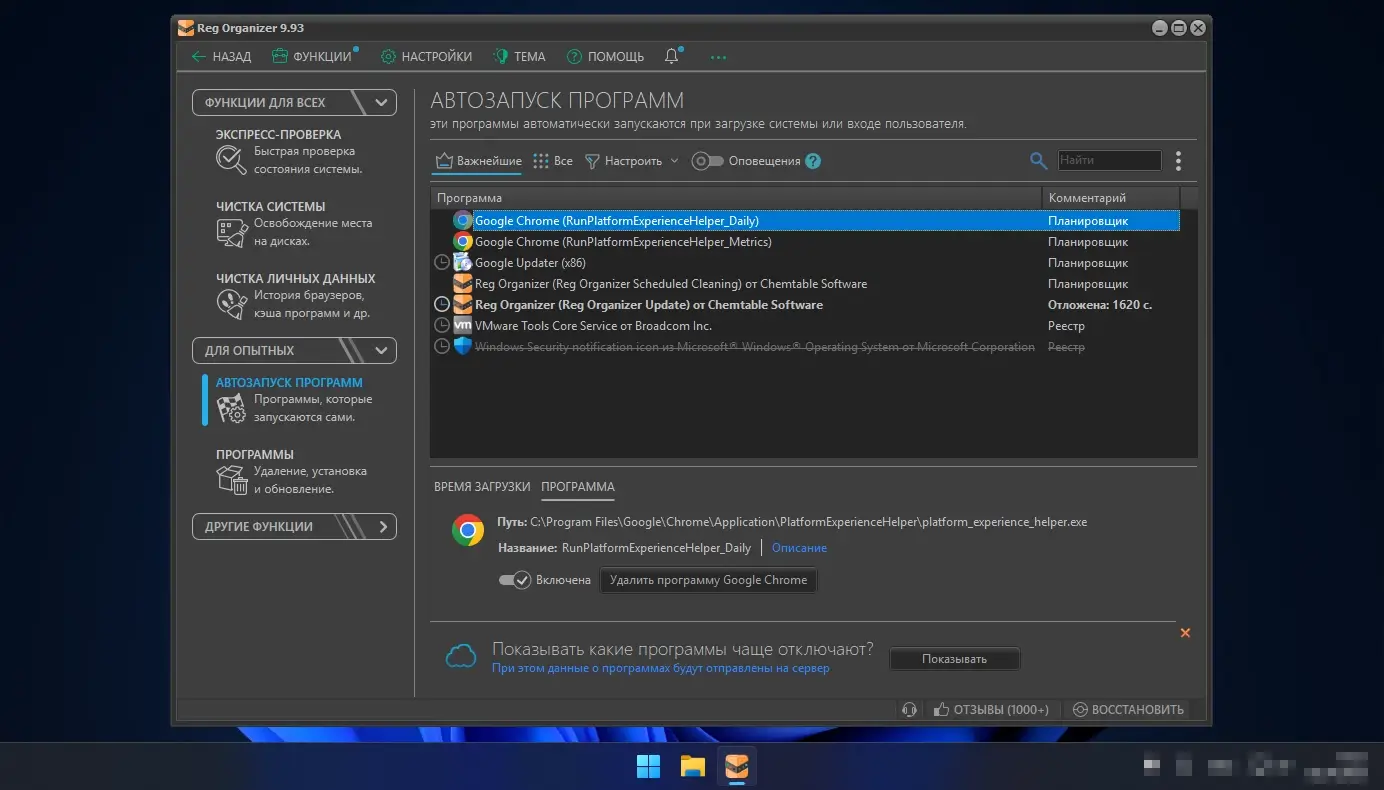This screenshot has height=790, width=1384.
Task: Click the notification bell icon
Action: pyautogui.click(x=672, y=57)
